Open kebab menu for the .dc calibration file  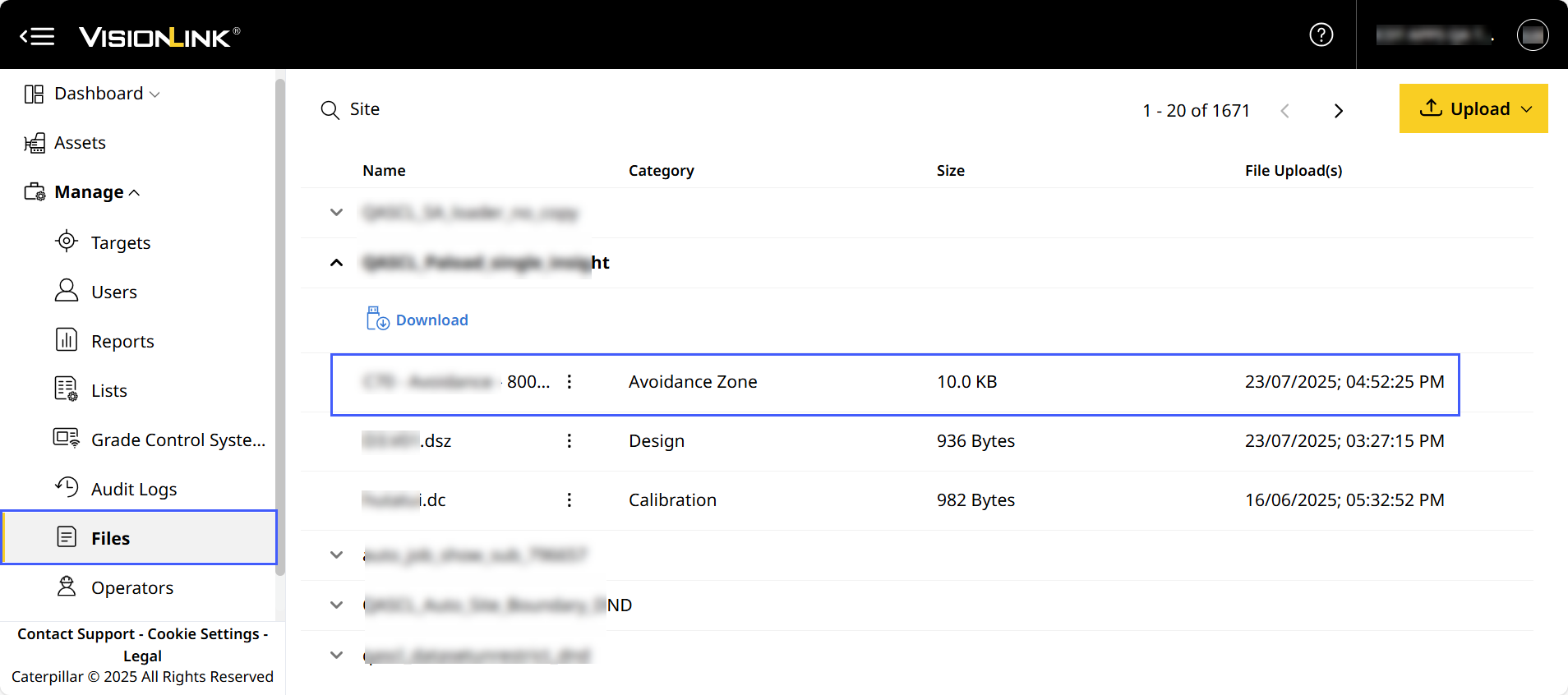point(569,500)
